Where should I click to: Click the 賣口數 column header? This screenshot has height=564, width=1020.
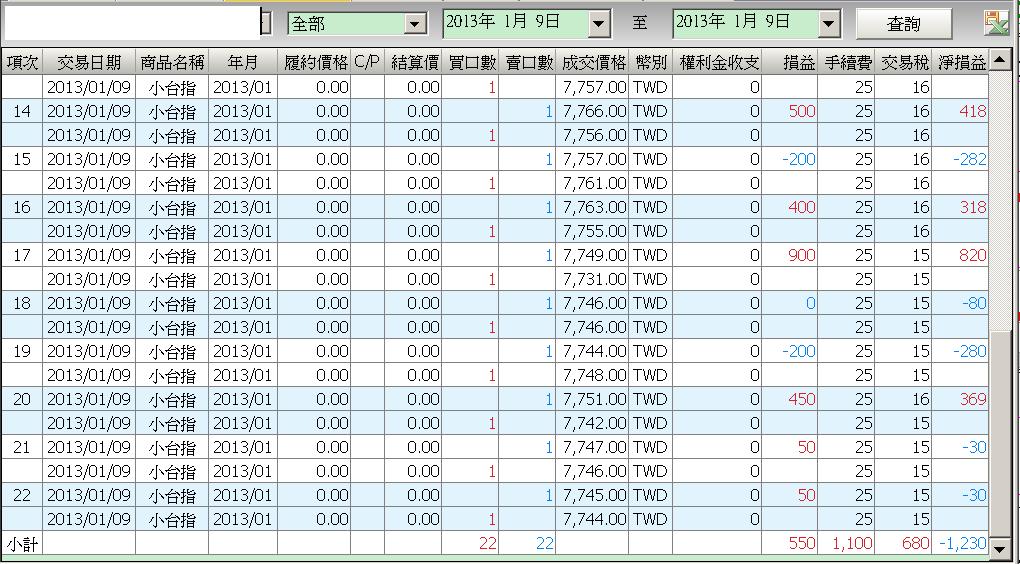point(527,62)
